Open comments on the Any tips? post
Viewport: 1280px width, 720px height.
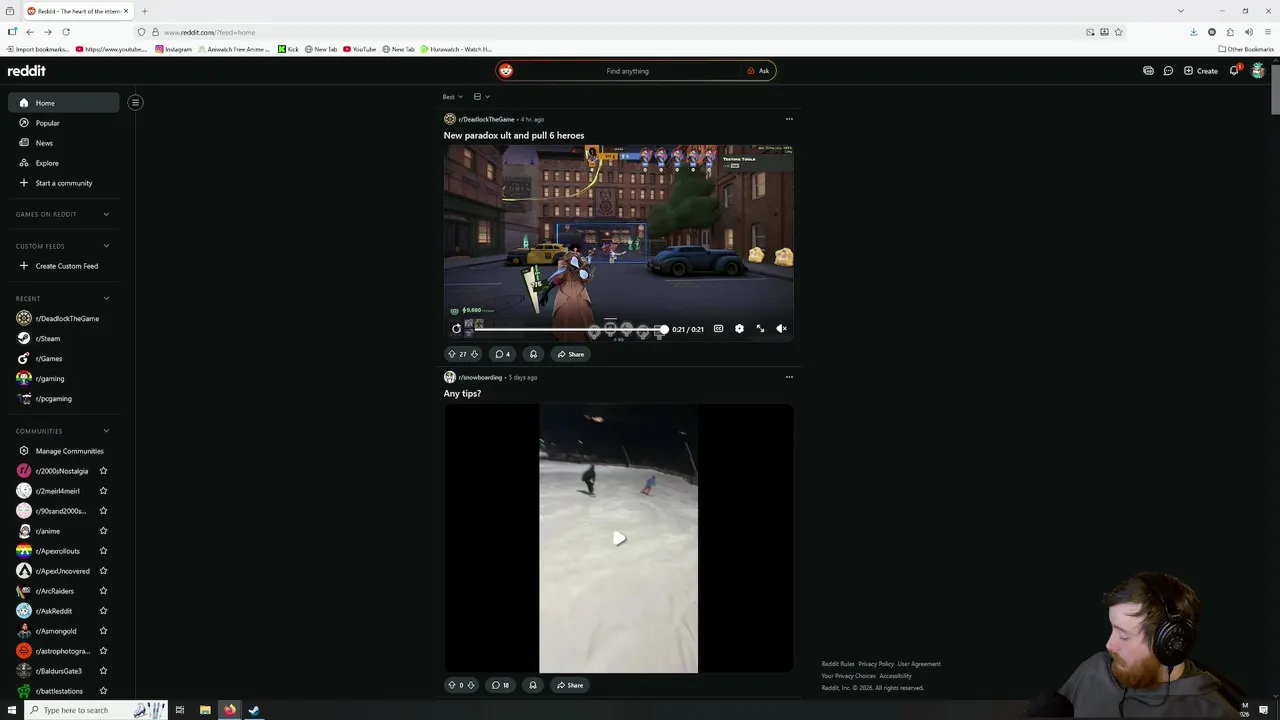(501, 685)
